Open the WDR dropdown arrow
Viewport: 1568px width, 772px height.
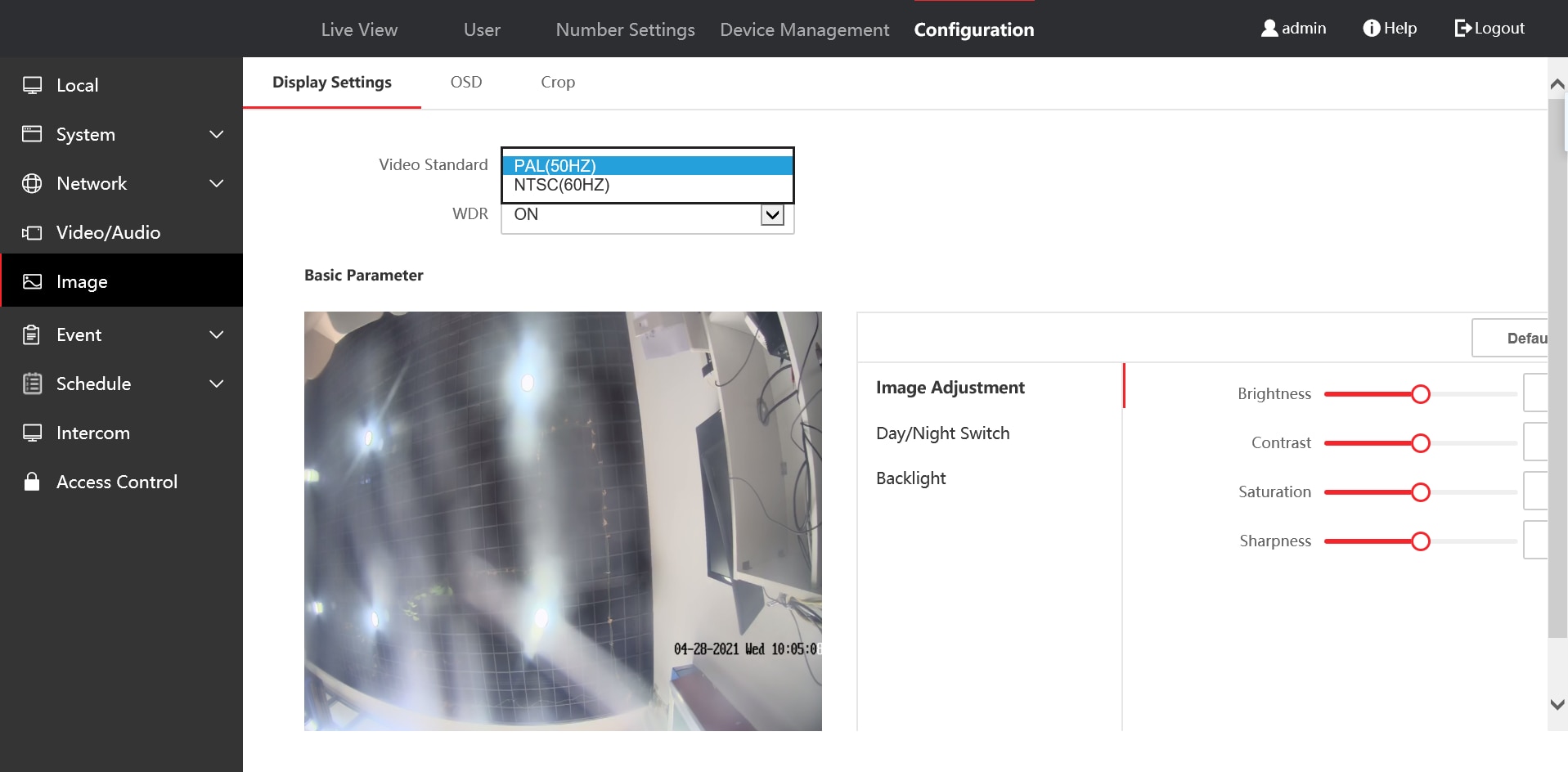(772, 214)
